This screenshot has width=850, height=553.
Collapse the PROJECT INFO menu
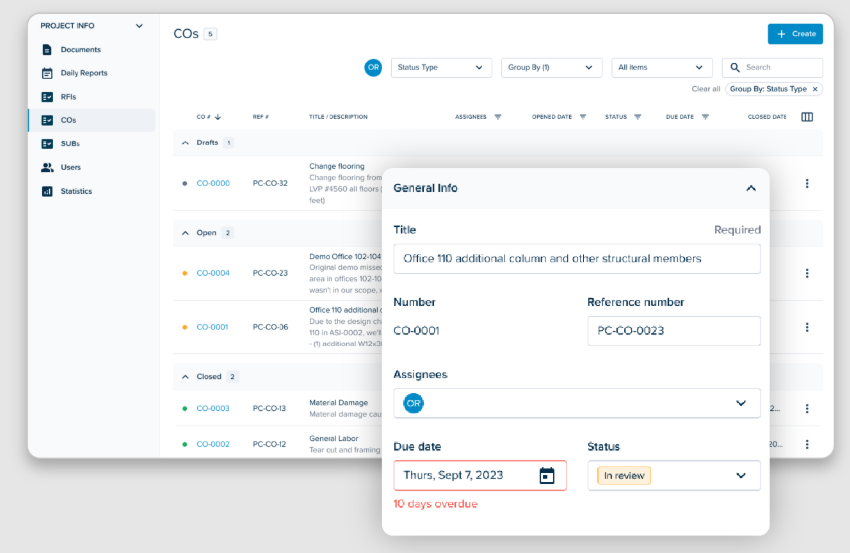pyautogui.click(x=139, y=26)
